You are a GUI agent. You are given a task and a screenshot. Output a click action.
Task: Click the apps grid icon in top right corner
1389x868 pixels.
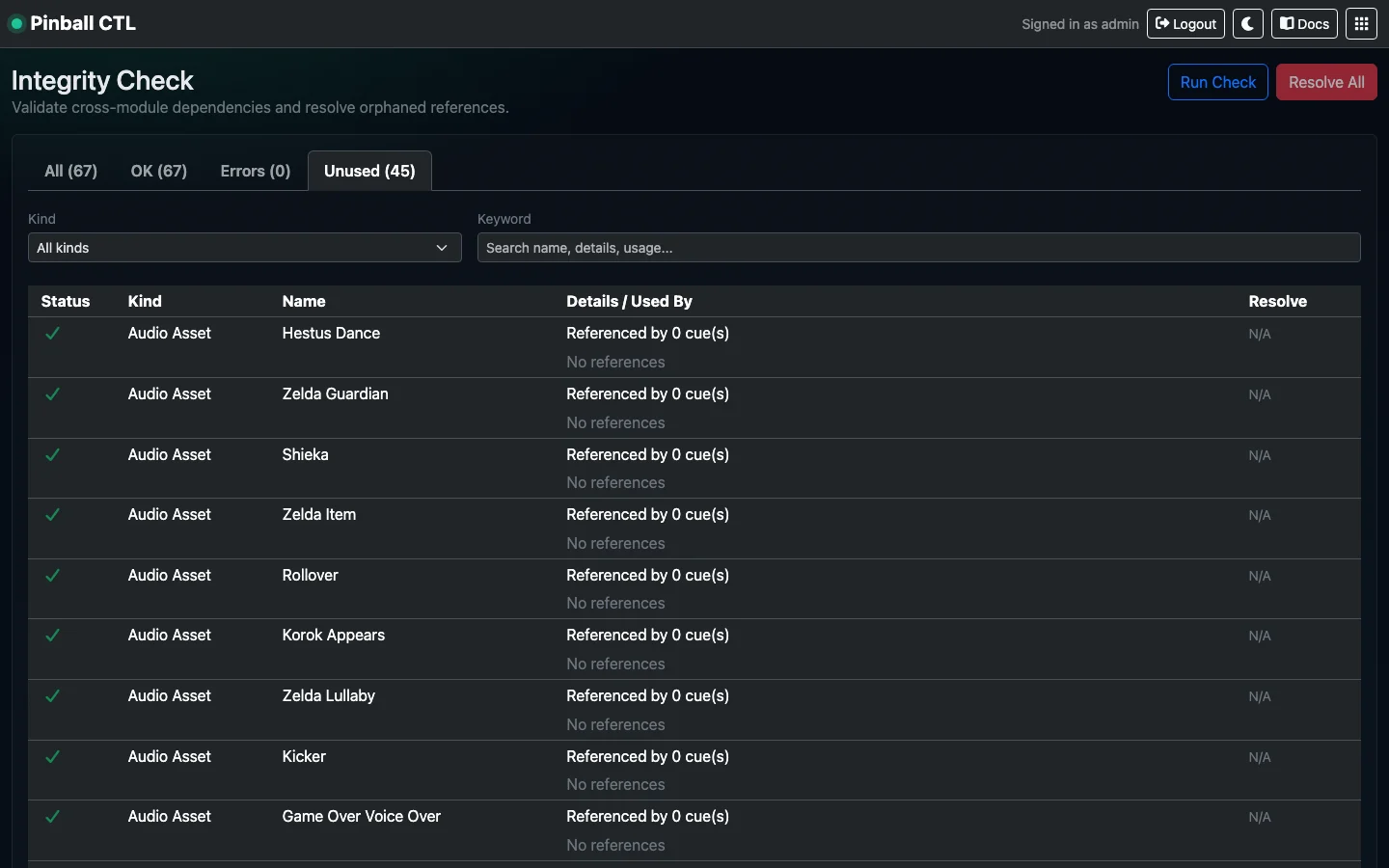[x=1361, y=23]
